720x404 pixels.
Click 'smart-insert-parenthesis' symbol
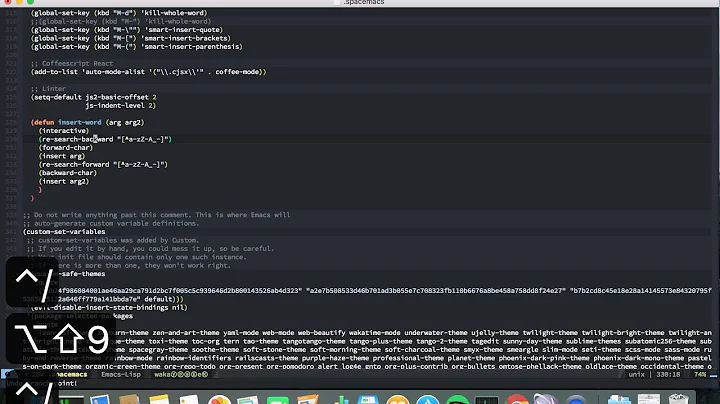pos(193,46)
